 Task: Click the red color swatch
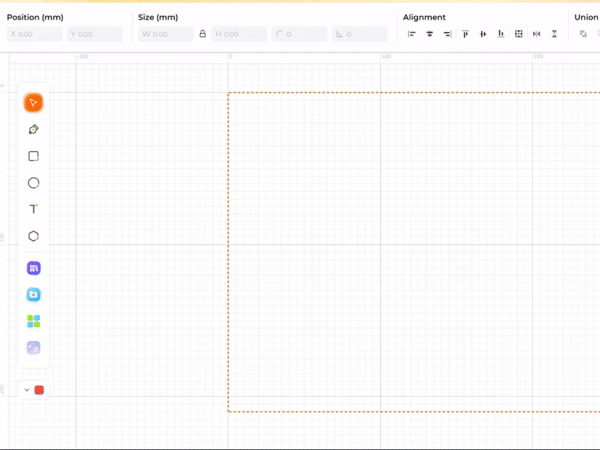(39, 390)
